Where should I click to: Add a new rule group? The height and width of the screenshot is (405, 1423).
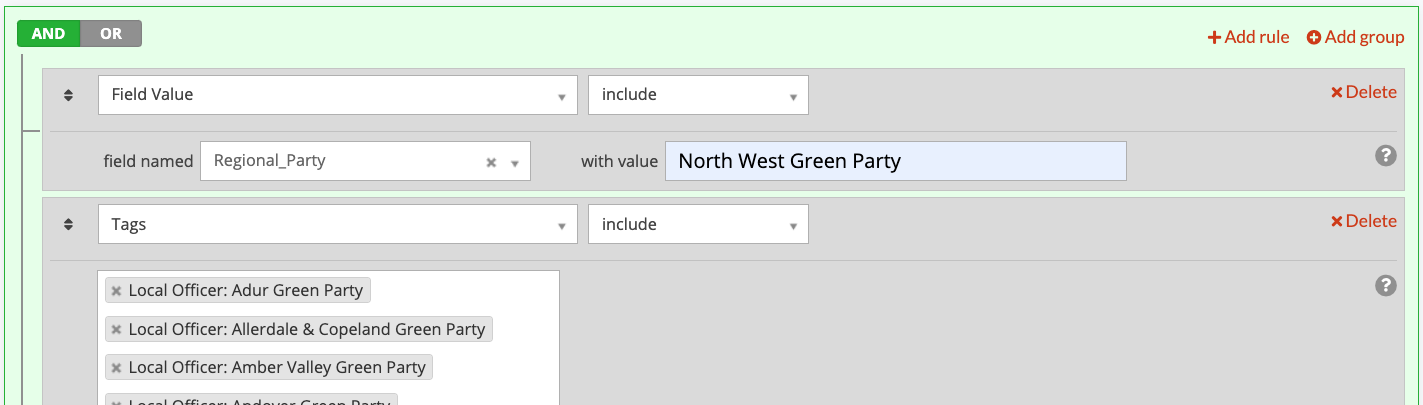[1355, 37]
